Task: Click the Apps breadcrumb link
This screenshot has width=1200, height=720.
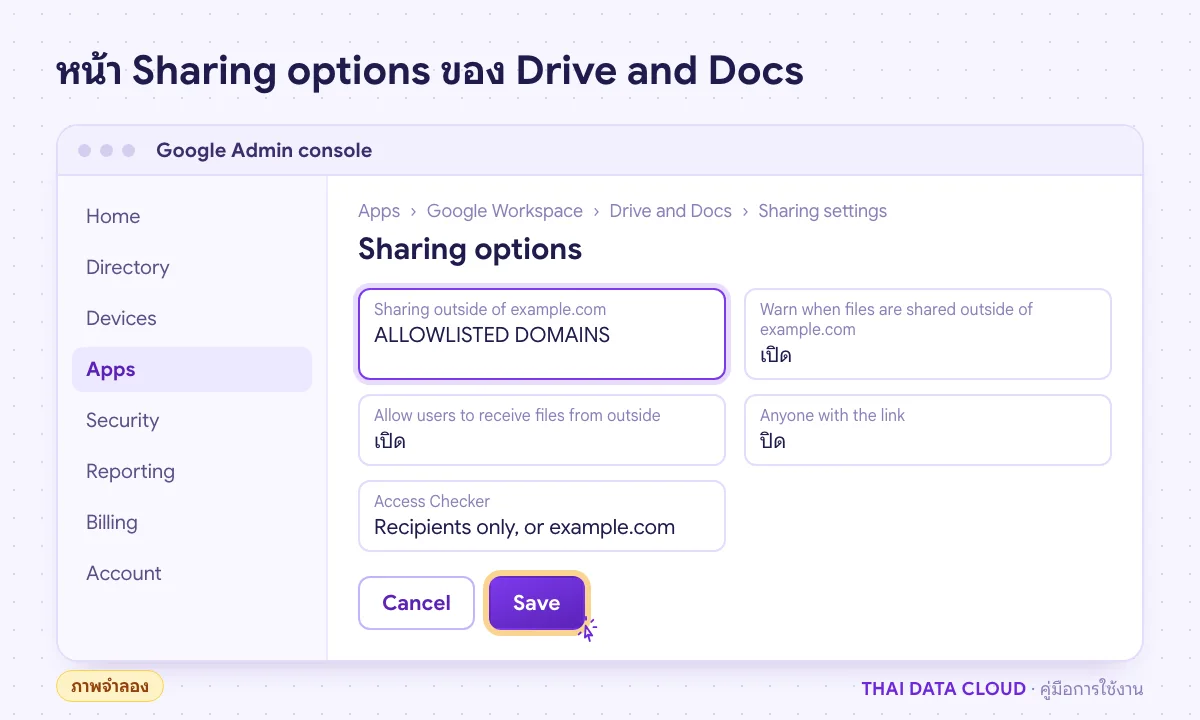Action: 379,211
